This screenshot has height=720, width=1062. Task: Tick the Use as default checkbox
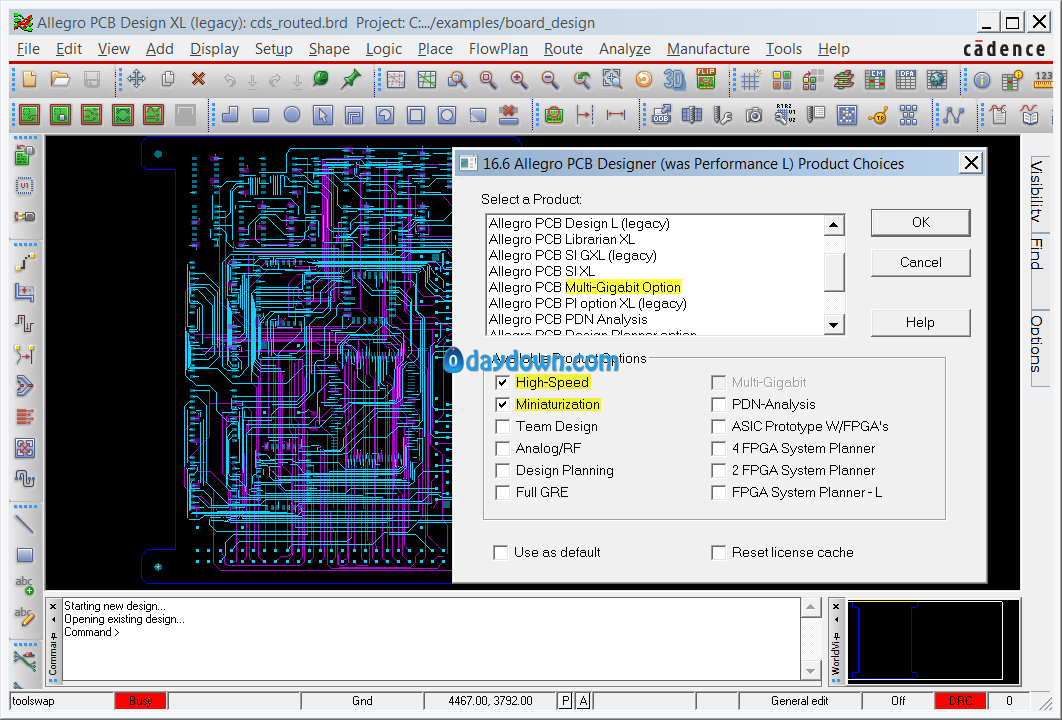click(x=501, y=553)
